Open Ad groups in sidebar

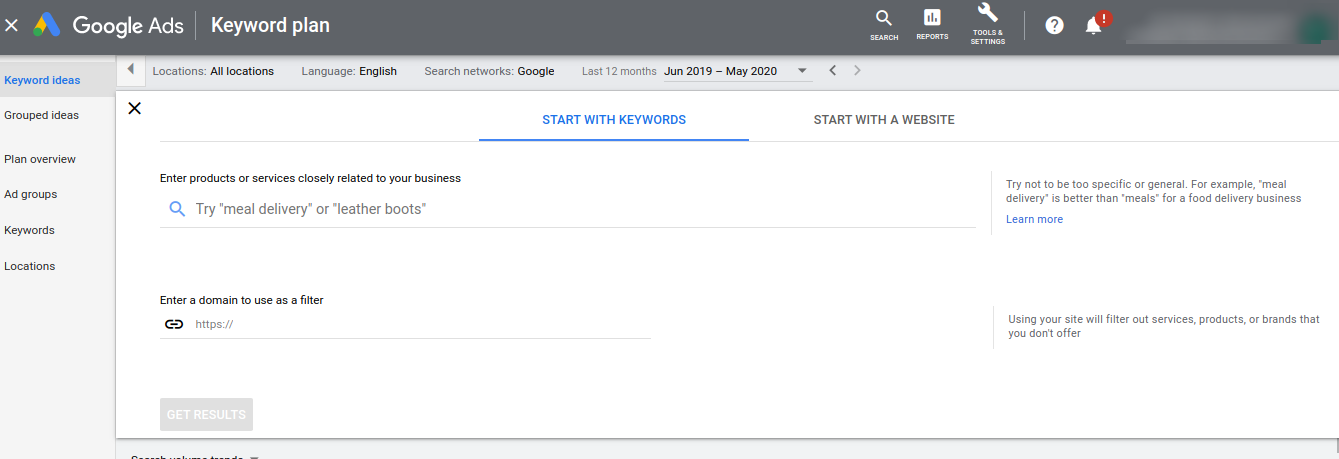point(30,194)
